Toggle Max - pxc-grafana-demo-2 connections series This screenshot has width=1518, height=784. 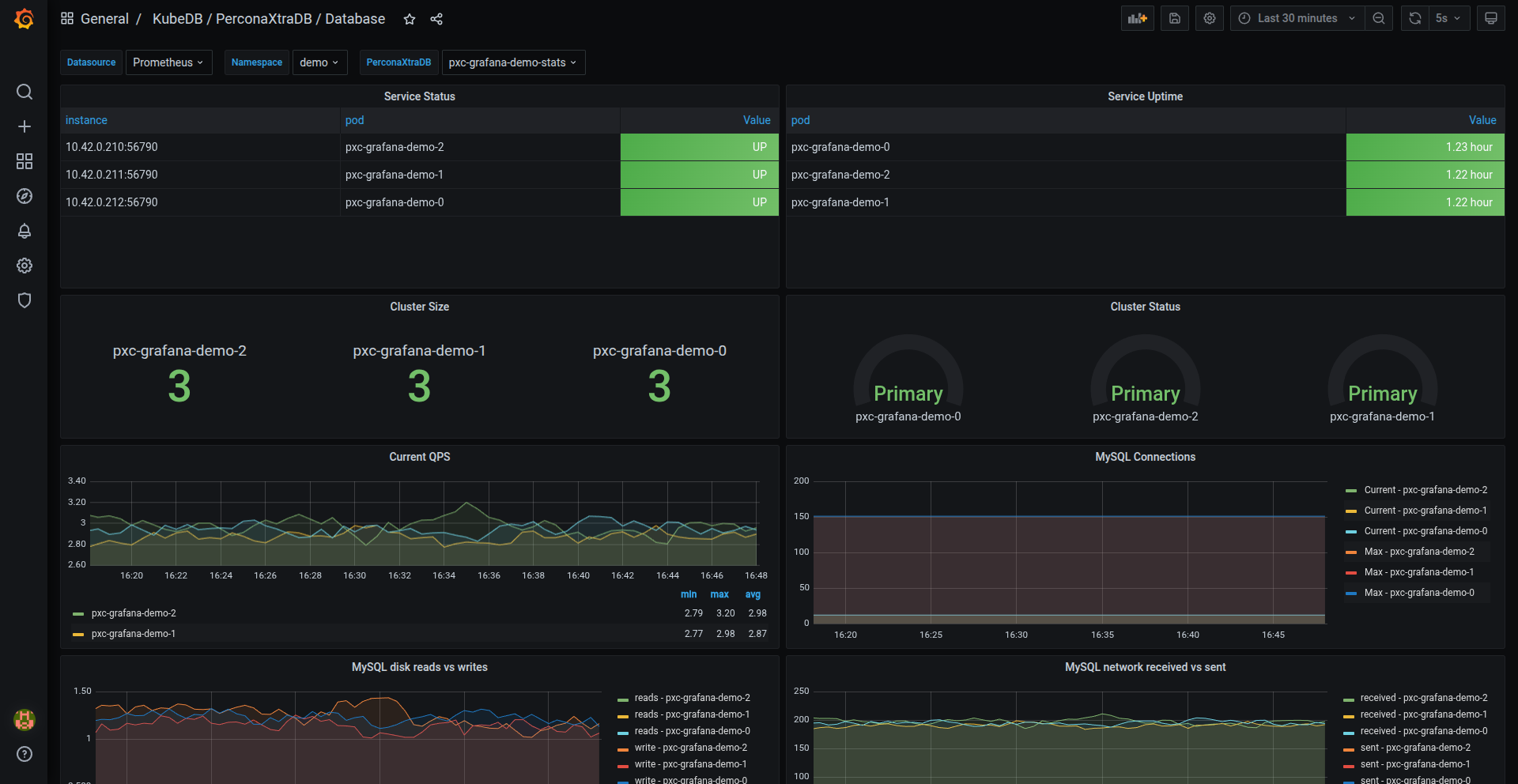[x=1419, y=552]
